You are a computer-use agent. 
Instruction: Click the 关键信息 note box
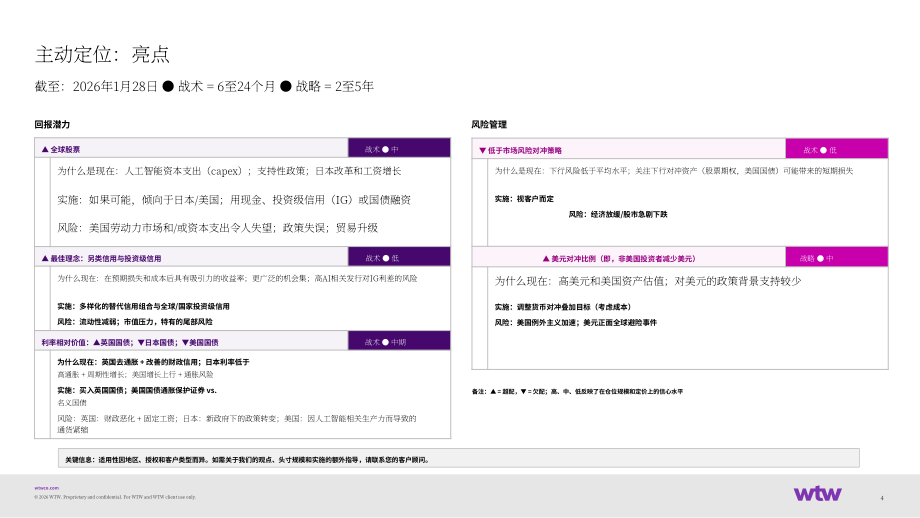(459, 458)
